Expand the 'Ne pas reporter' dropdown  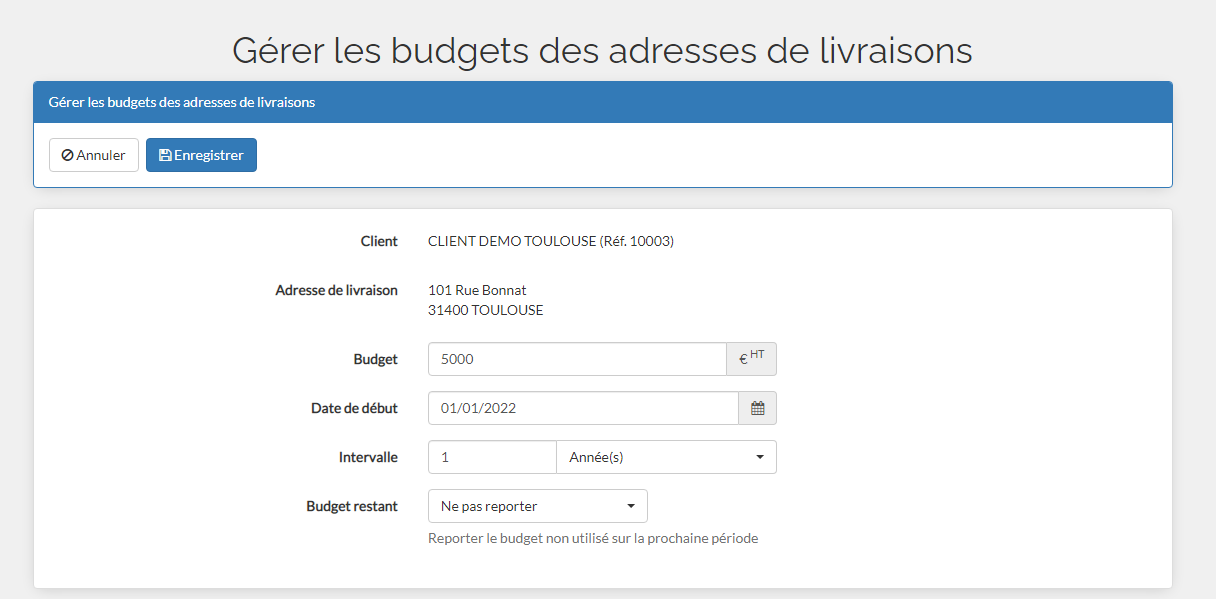point(537,506)
